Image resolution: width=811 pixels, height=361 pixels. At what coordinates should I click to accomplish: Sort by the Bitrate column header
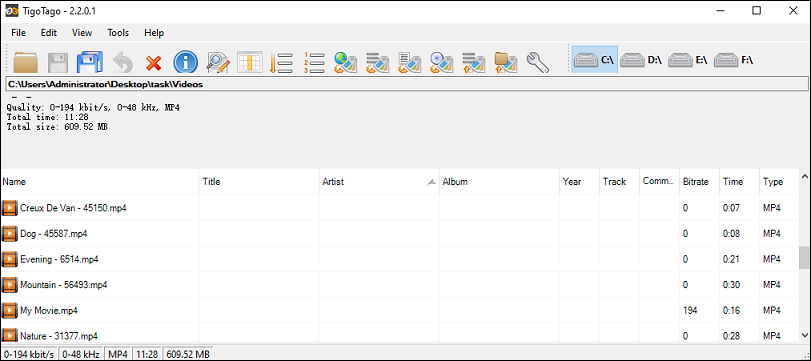point(699,182)
